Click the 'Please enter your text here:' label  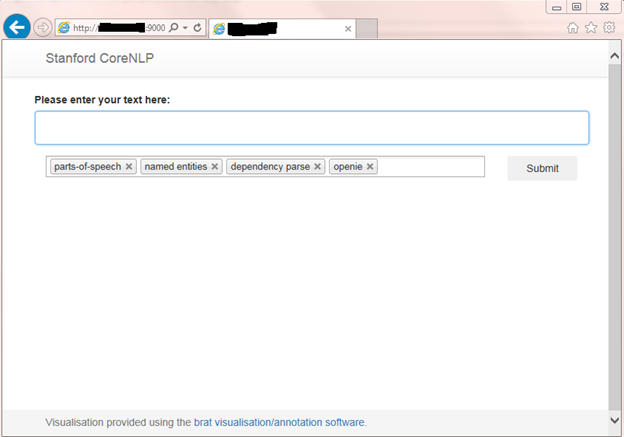pyautogui.click(x=102, y=100)
